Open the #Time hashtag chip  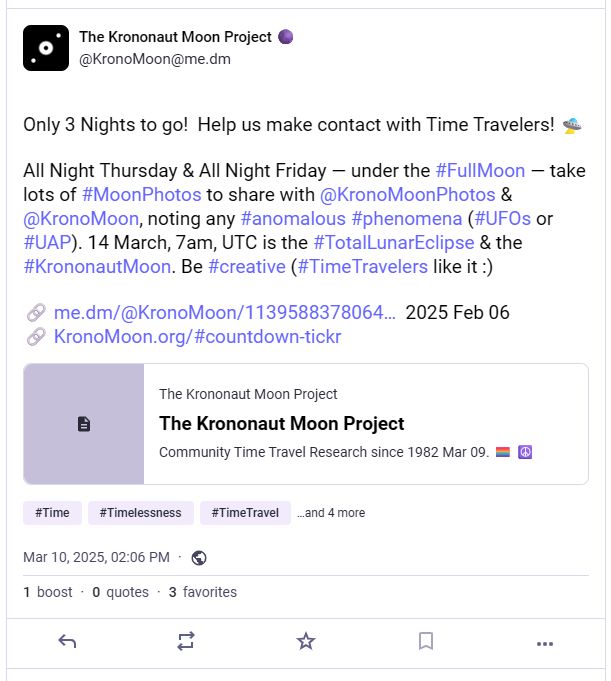pyautogui.click(x=52, y=513)
